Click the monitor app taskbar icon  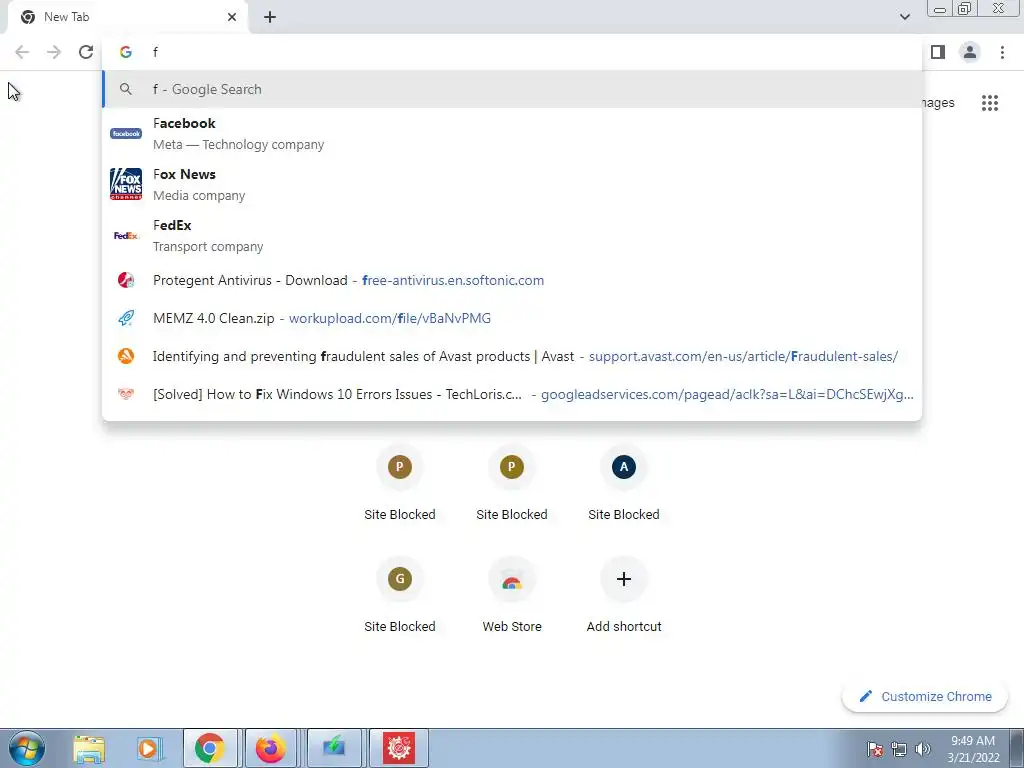click(334, 748)
